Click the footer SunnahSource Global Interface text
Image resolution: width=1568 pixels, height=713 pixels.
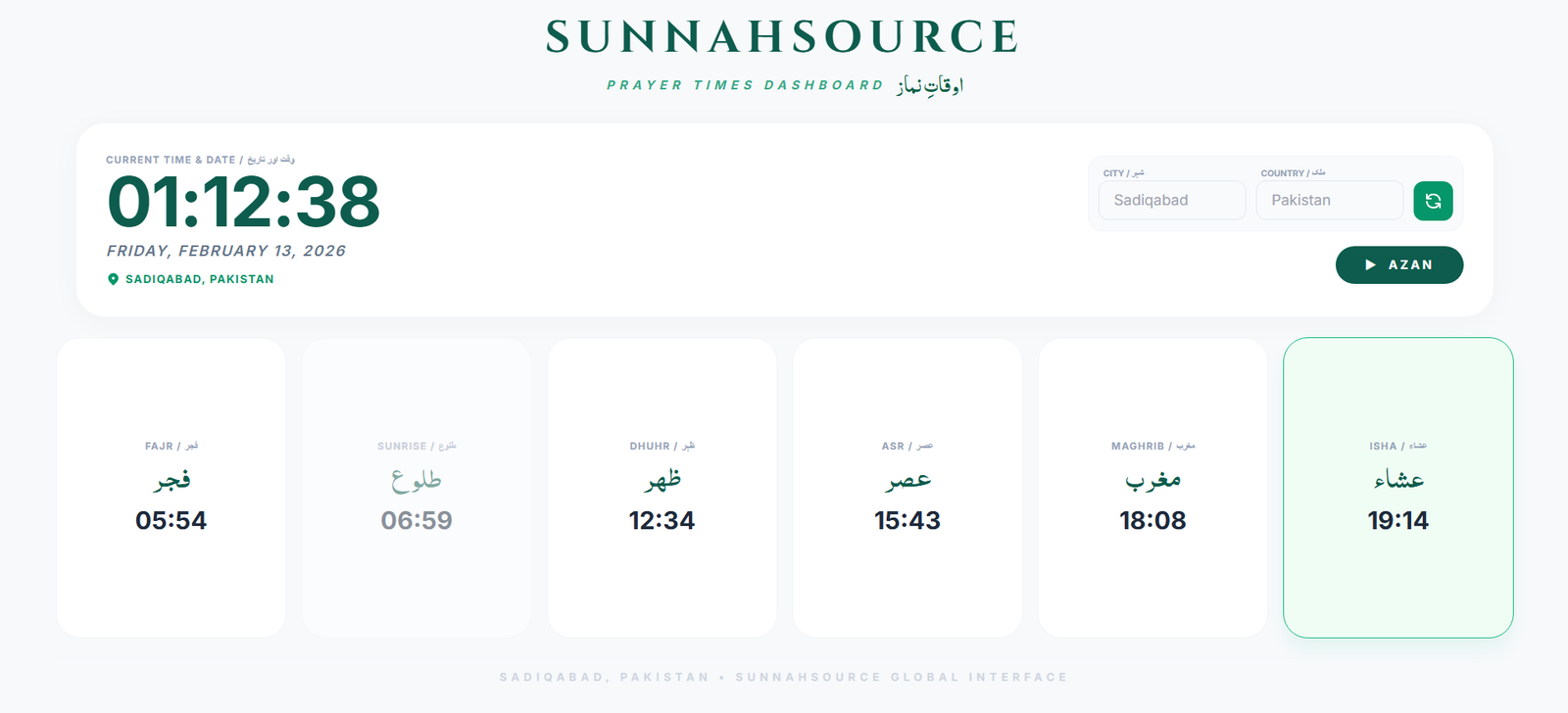(901, 677)
